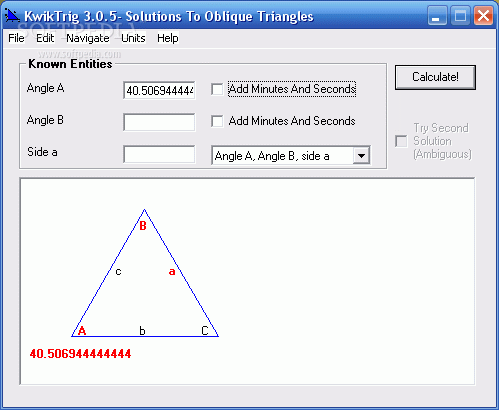499x410 pixels.
Task: Click the side label c in triangle
Action: (118, 272)
